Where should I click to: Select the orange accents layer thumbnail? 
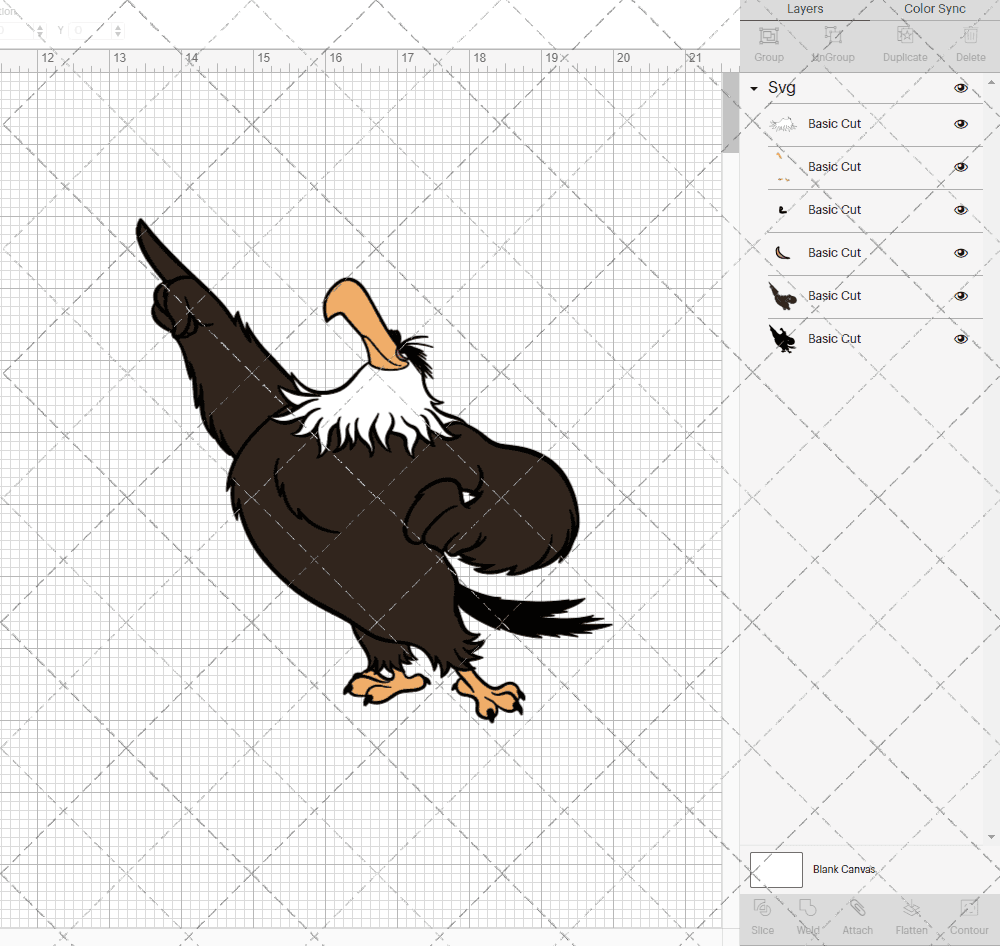(783, 167)
